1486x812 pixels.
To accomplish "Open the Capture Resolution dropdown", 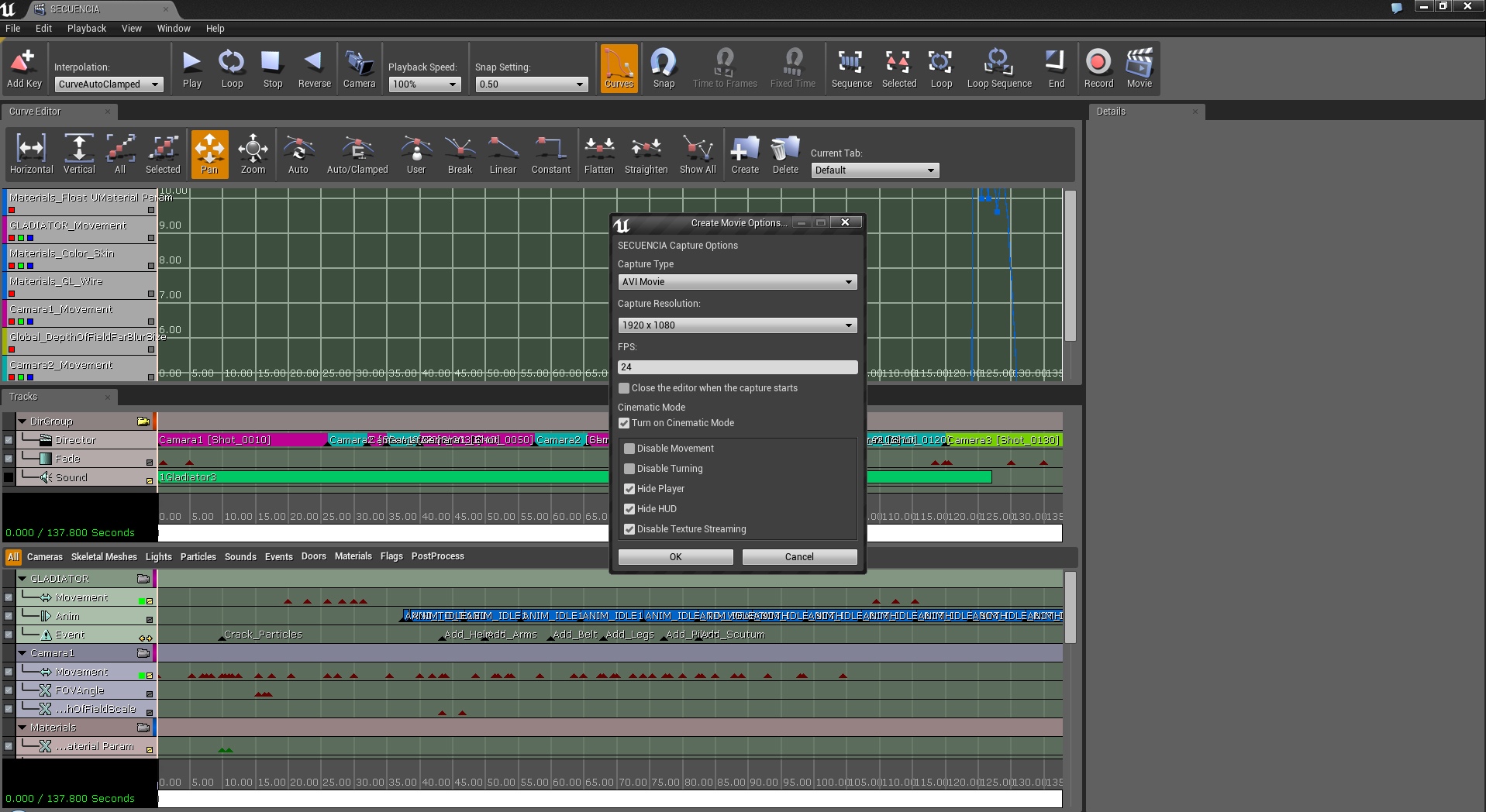I will tap(737, 325).
